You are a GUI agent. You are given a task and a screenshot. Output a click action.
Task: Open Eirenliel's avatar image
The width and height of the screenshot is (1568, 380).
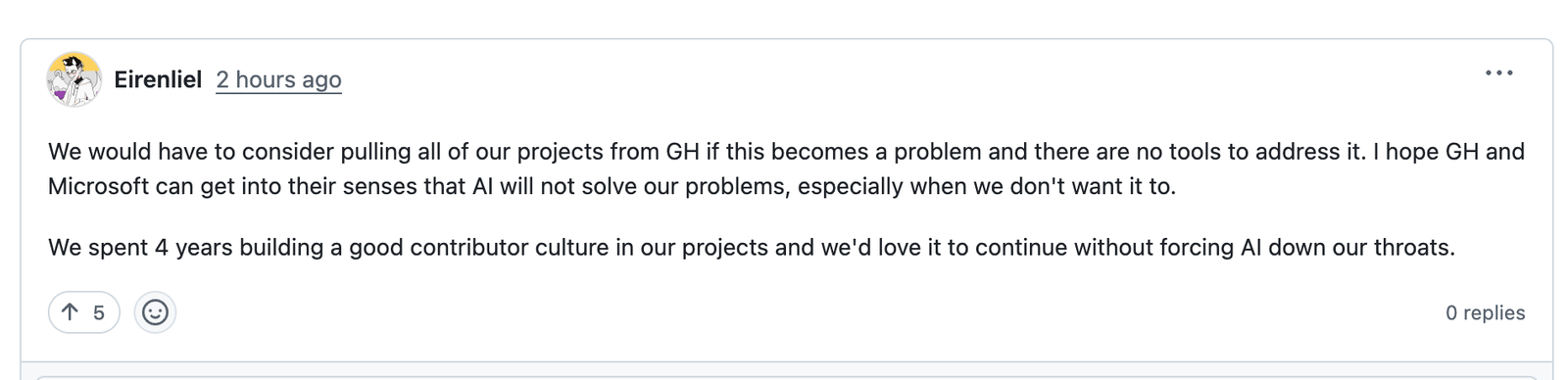pos(73,79)
